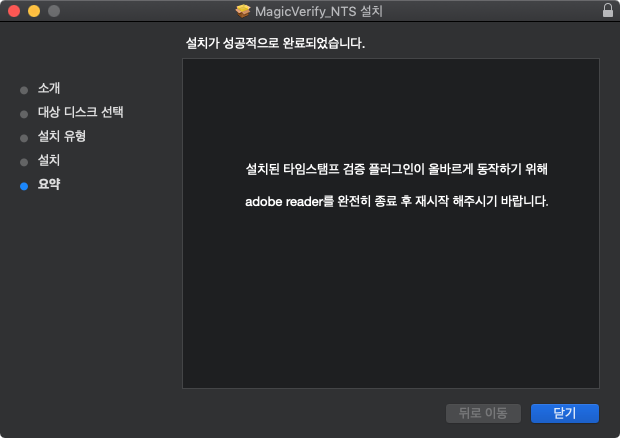Minimize the installer with the yellow button
620x438 pixels.
pos(34,11)
